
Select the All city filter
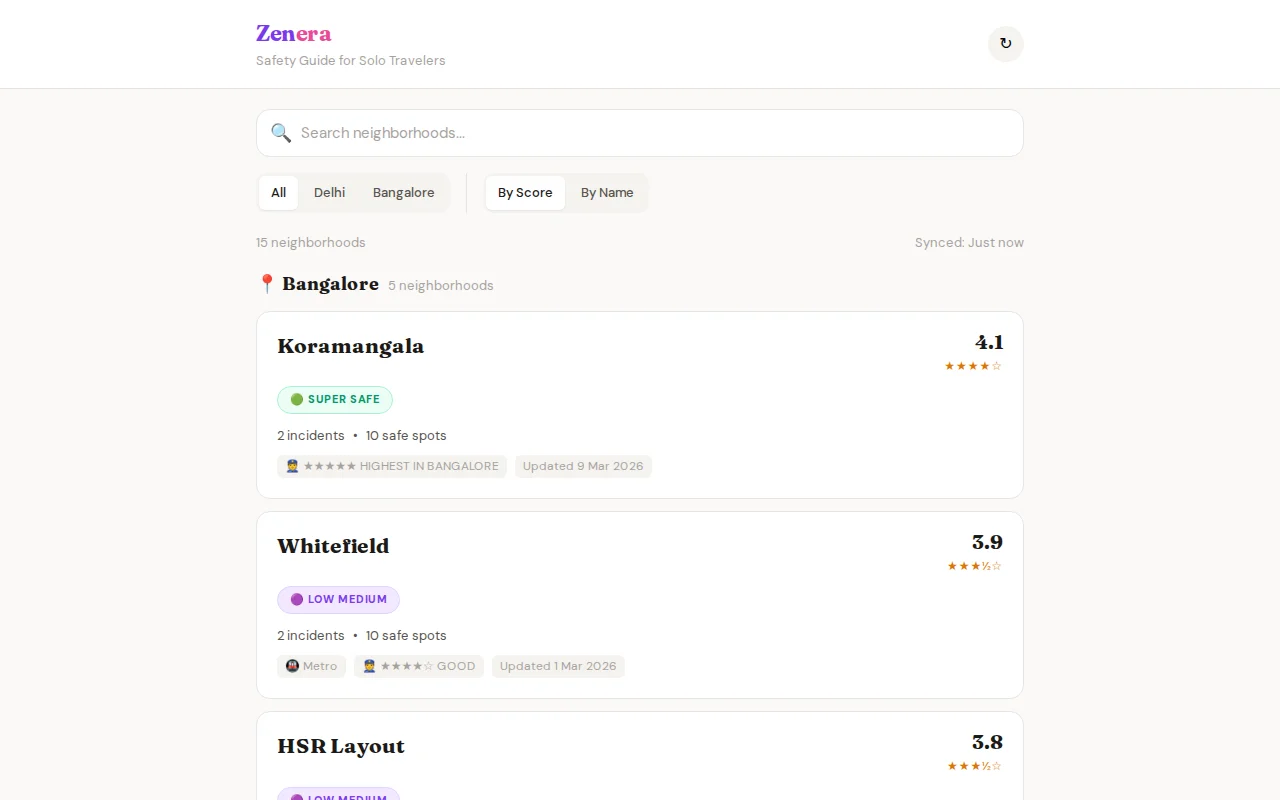point(278,193)
